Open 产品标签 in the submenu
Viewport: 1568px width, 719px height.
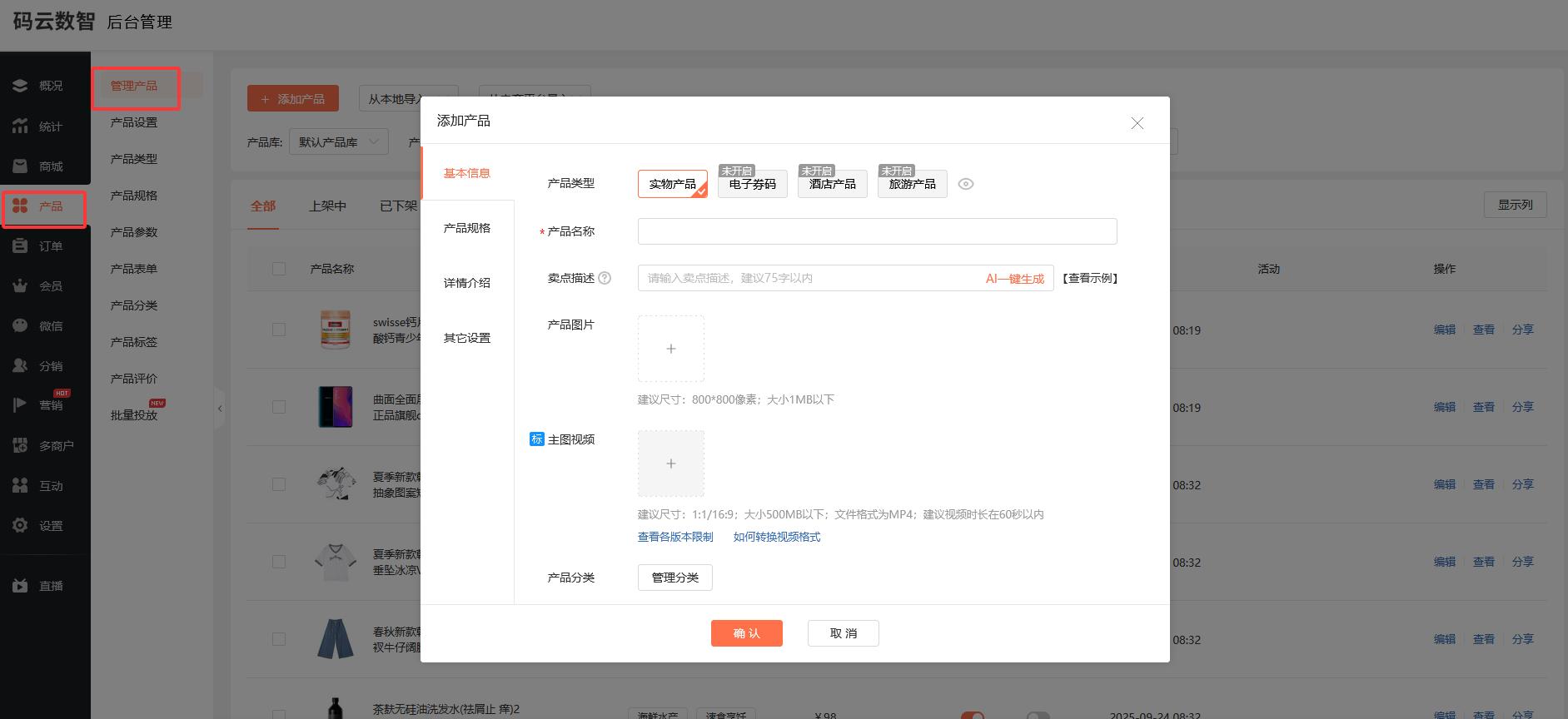click(134, 342)
